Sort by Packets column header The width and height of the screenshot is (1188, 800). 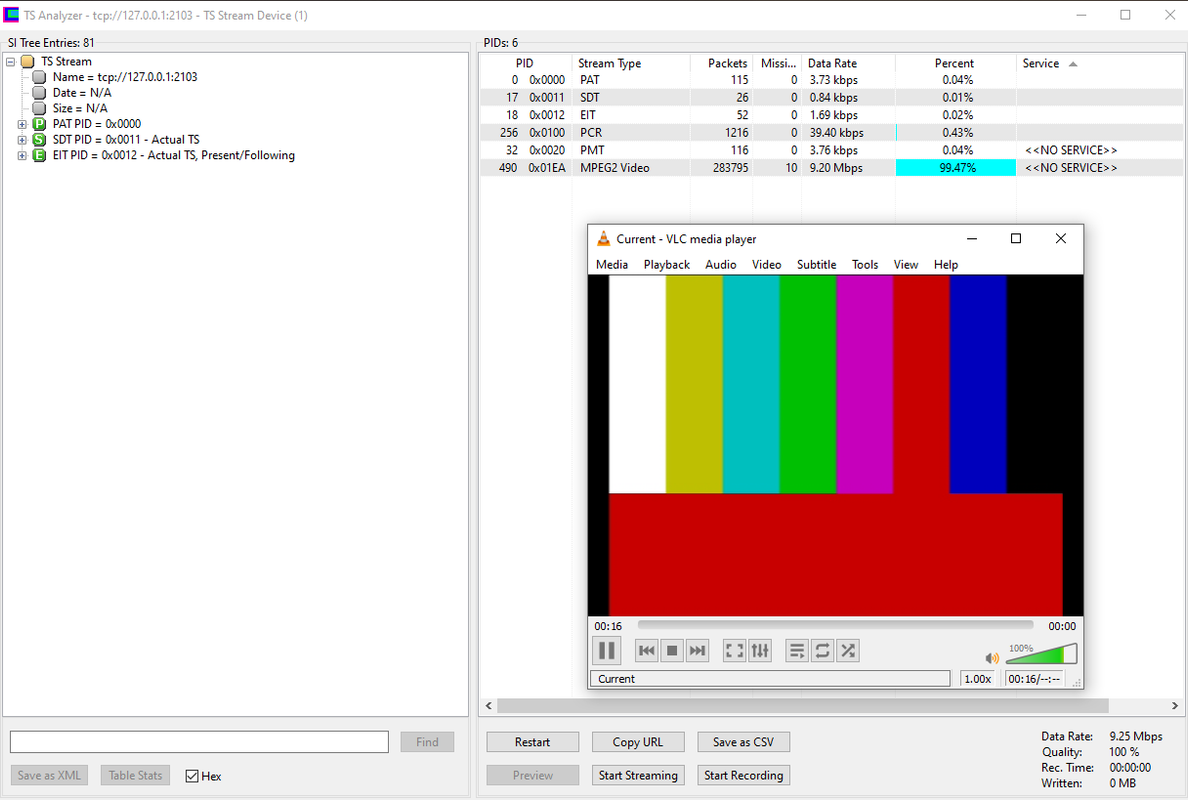[x=721, y=63]
